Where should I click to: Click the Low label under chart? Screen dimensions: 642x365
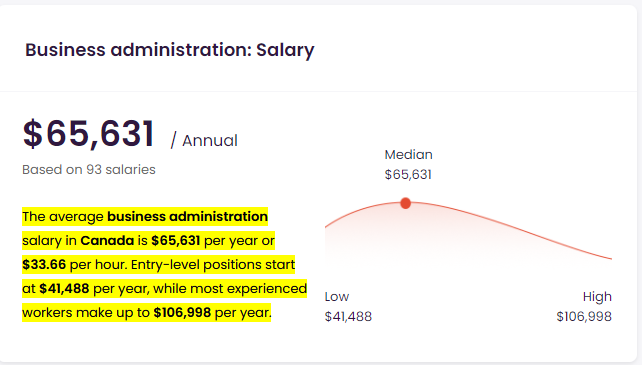point(337,296)
